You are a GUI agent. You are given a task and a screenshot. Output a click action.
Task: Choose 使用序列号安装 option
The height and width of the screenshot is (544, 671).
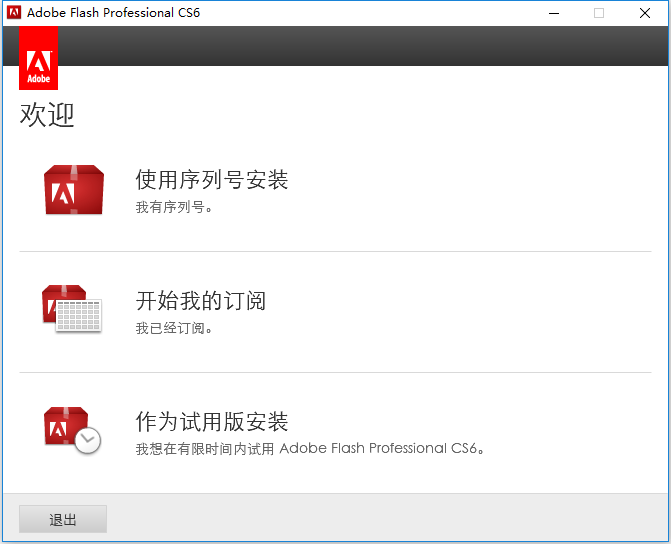point(212,180)
